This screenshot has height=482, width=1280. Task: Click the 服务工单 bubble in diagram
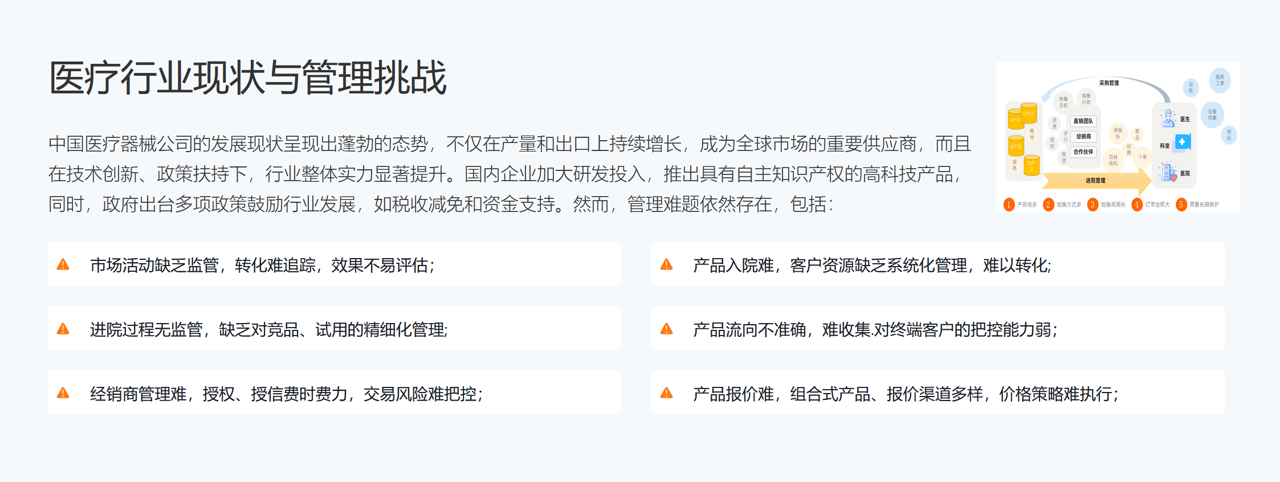coord(1219,79)
